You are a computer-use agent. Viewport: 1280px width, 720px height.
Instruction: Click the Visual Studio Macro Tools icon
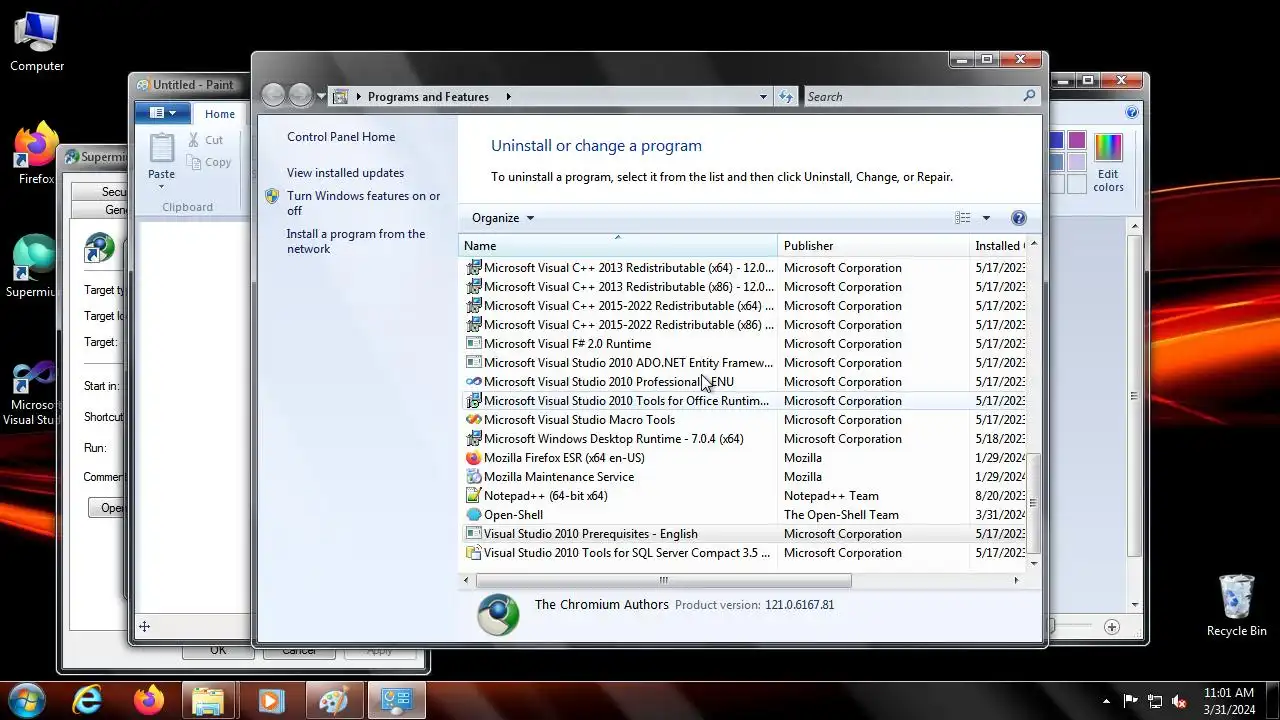474,420
